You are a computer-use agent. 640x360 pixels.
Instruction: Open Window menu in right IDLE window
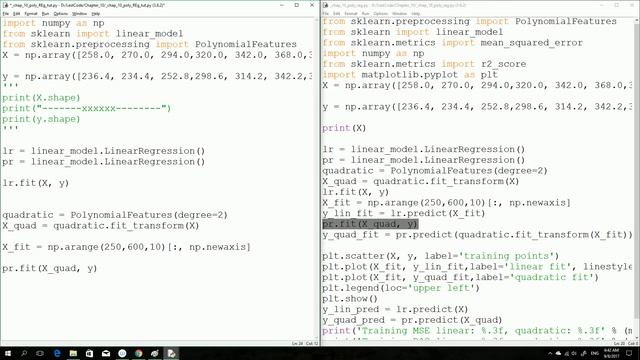point(399,13)
